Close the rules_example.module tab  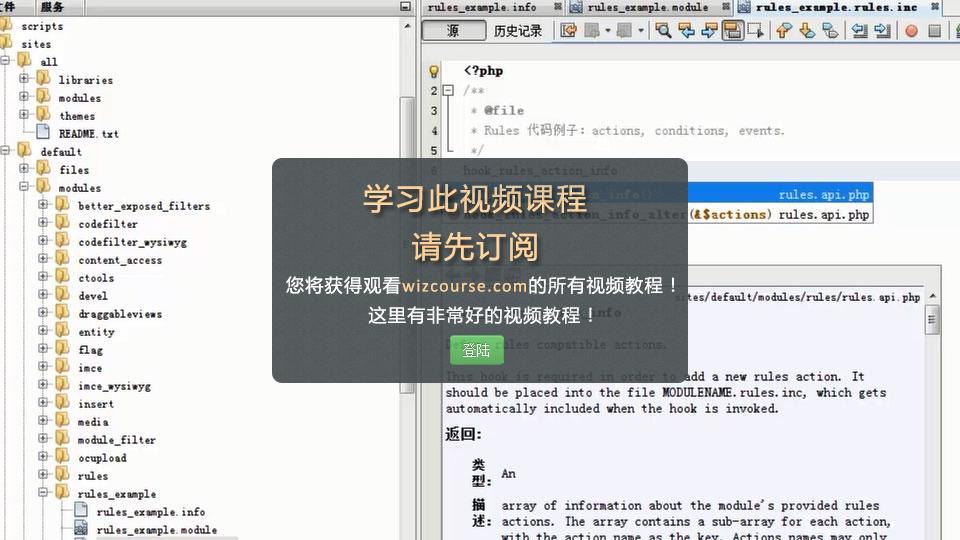[726, 7]
